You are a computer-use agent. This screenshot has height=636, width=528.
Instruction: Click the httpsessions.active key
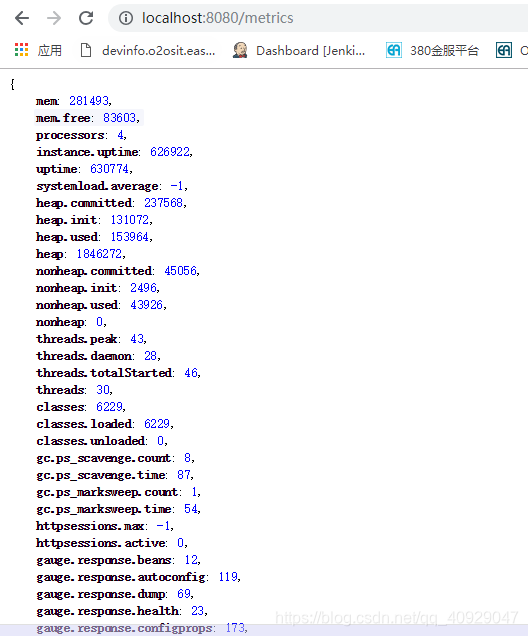[x=101, y=543]
